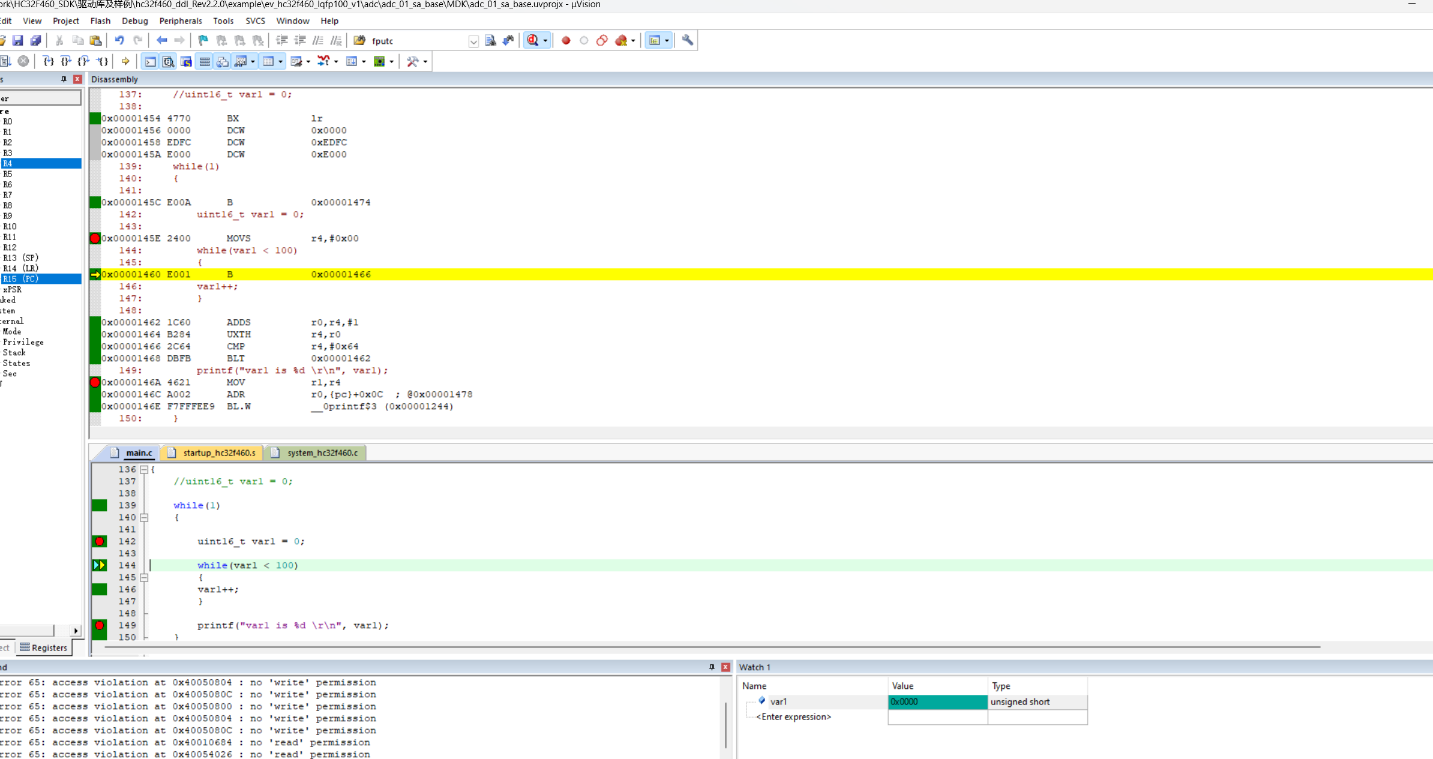
Task: Show next statement yellow arrow icon
Action: 126,62
